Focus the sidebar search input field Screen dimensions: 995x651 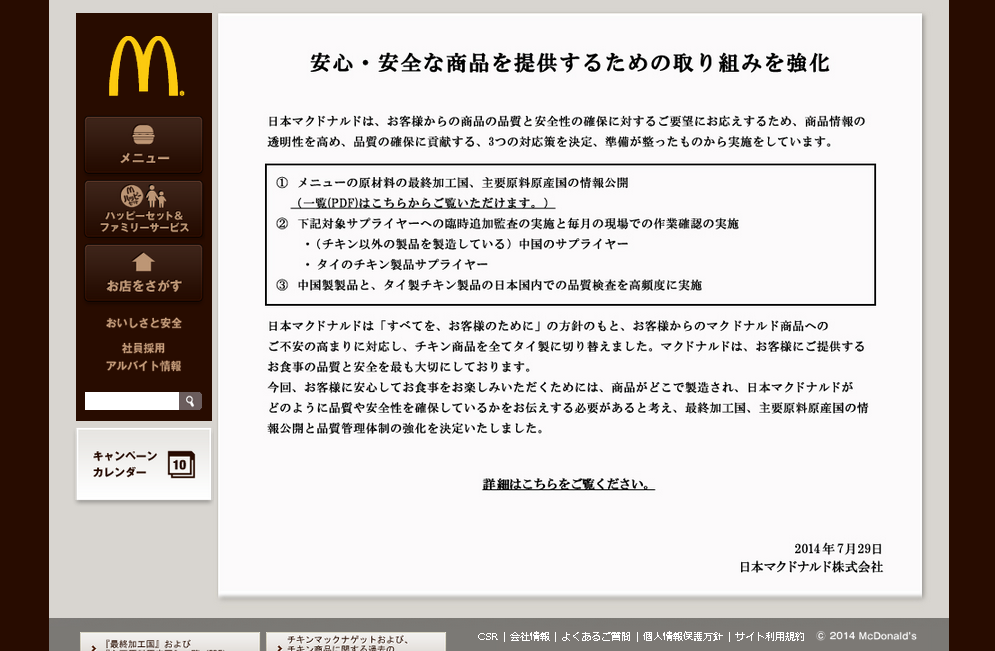(x=132, y=401)
